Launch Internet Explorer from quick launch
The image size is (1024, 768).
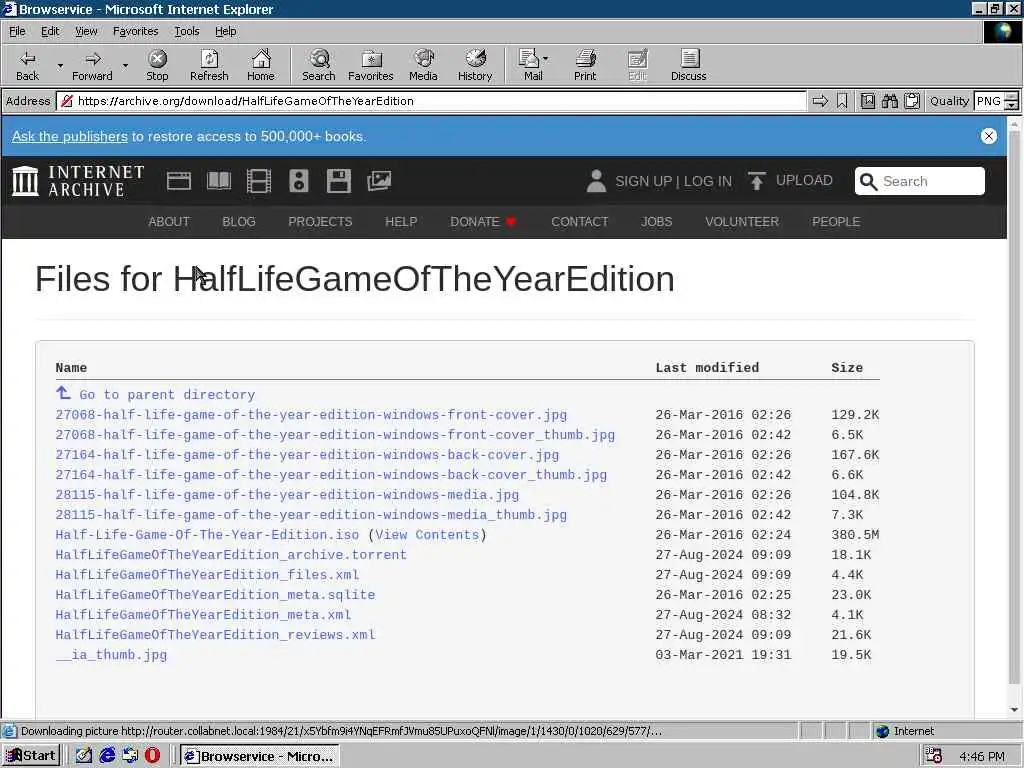point(107,756)
